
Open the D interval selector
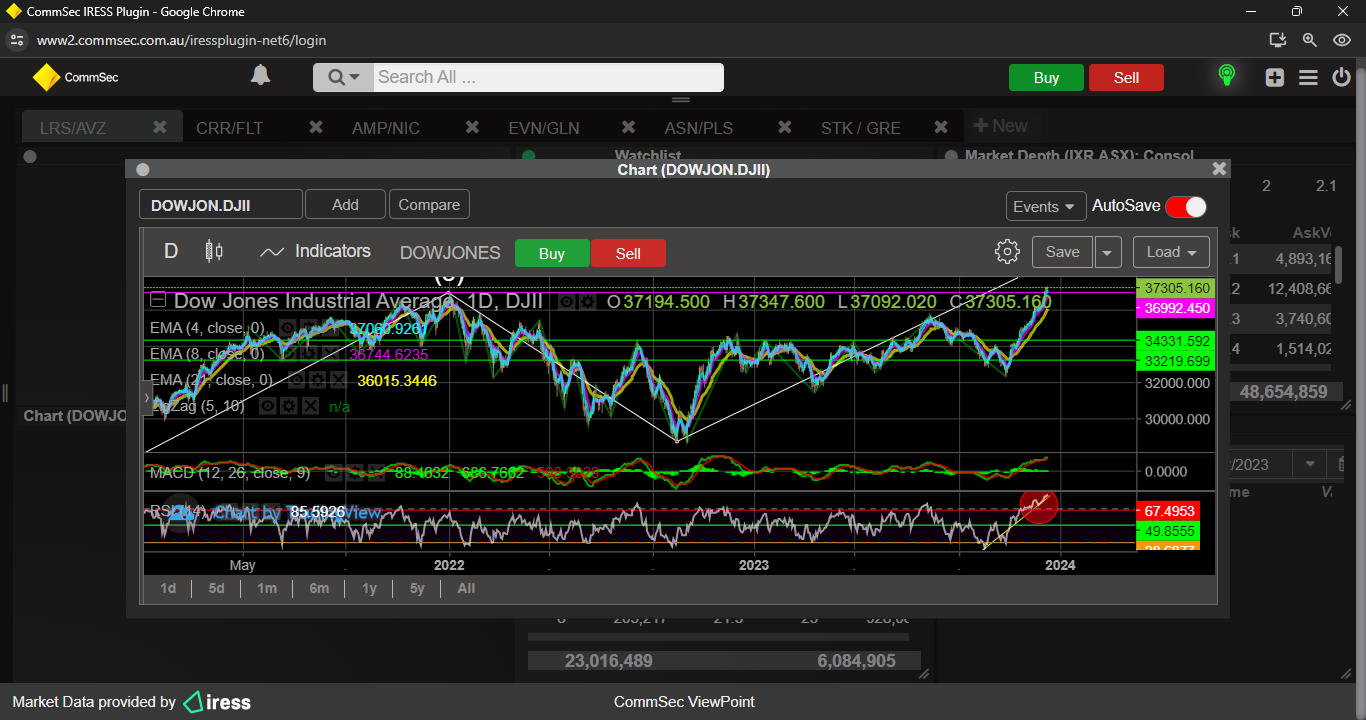pyautogui.click(x=171, y=251)
